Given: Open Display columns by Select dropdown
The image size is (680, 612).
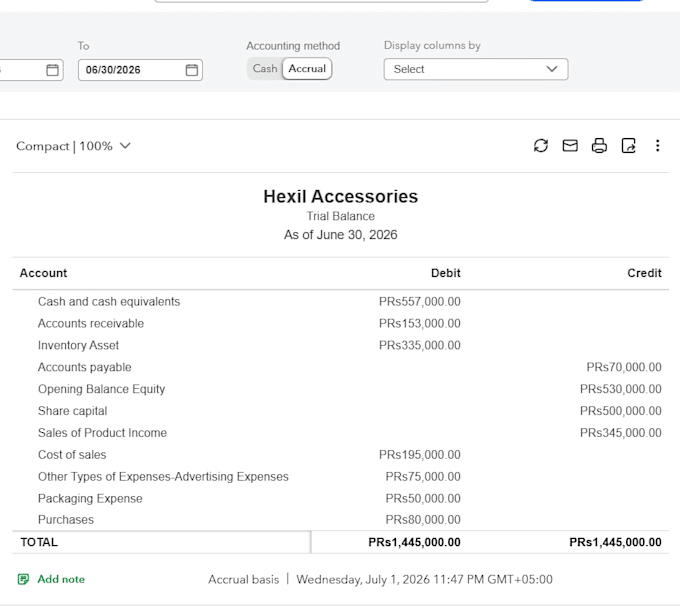Looking at the screenshot, I should click(476, 69).
